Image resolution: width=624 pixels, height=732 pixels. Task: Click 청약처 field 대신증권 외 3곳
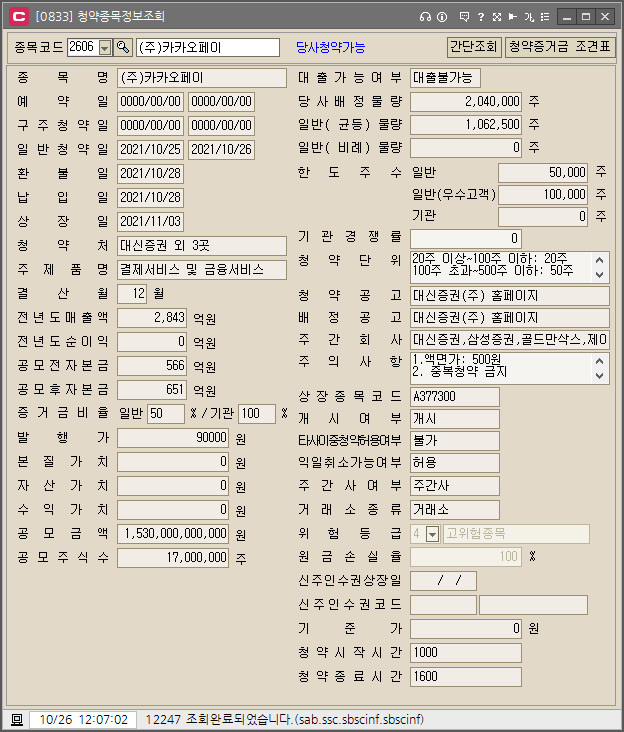pos(202,246)
